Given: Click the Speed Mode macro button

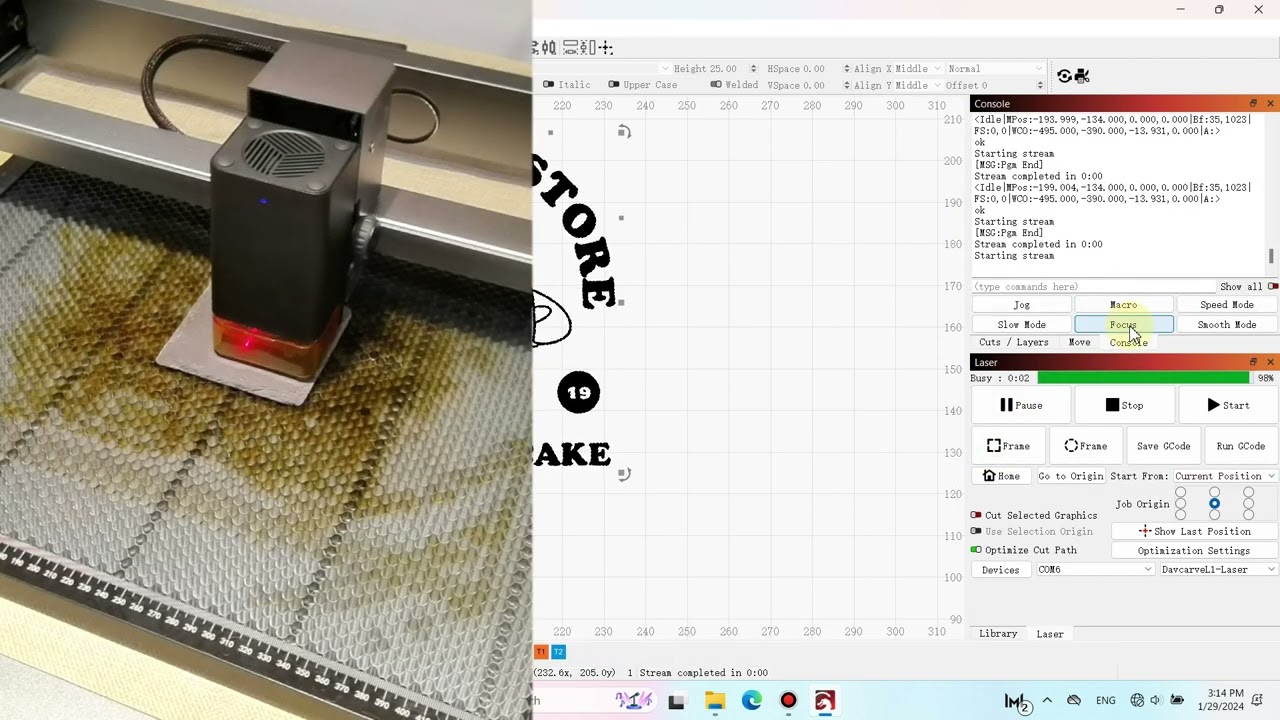Looking at the screenshot, I should (x=1226, y=305).
